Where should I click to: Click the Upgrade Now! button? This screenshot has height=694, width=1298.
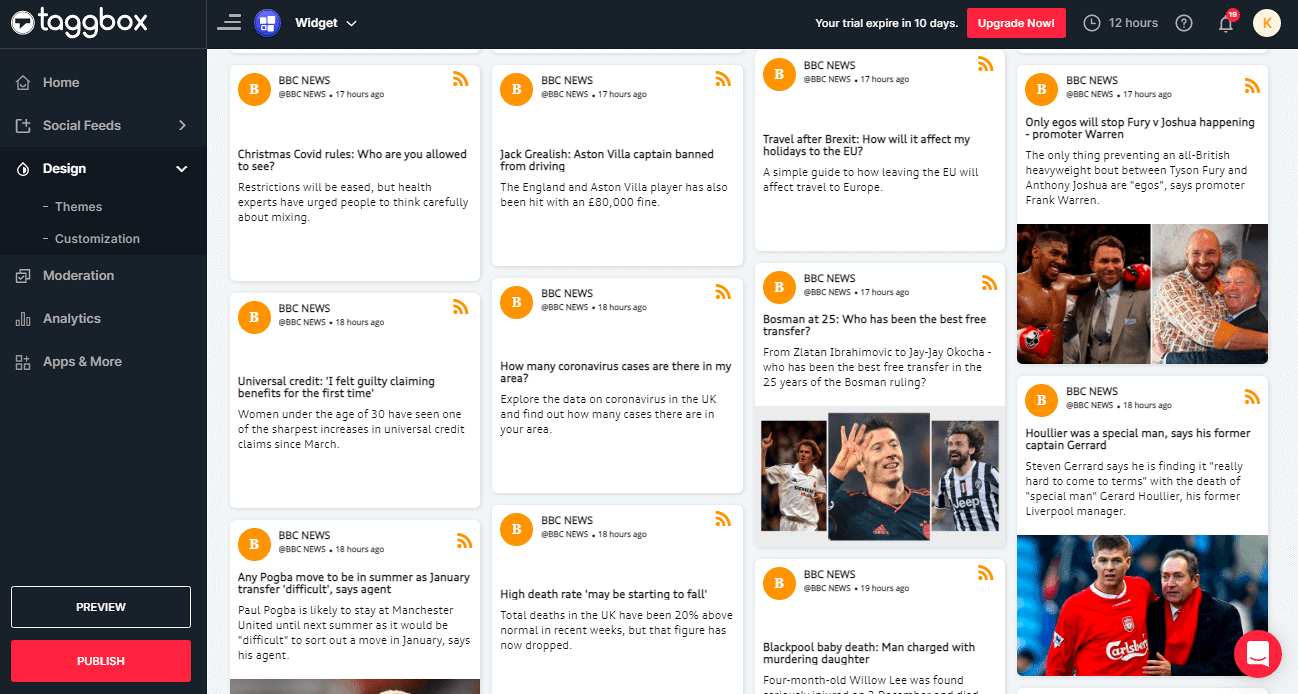click(x=1015, y=23)
